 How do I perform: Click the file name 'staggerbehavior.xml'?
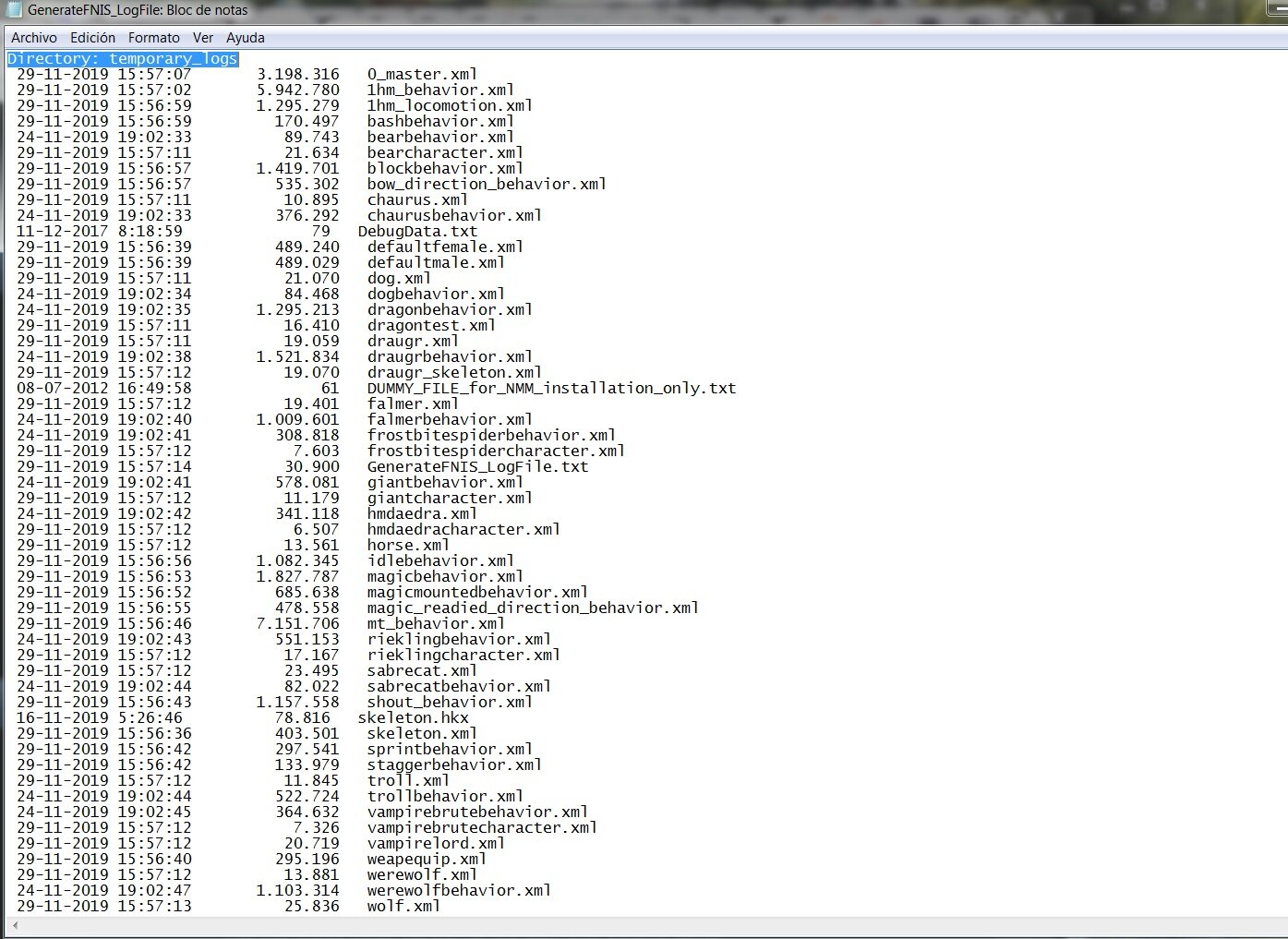tap(454, 764)
